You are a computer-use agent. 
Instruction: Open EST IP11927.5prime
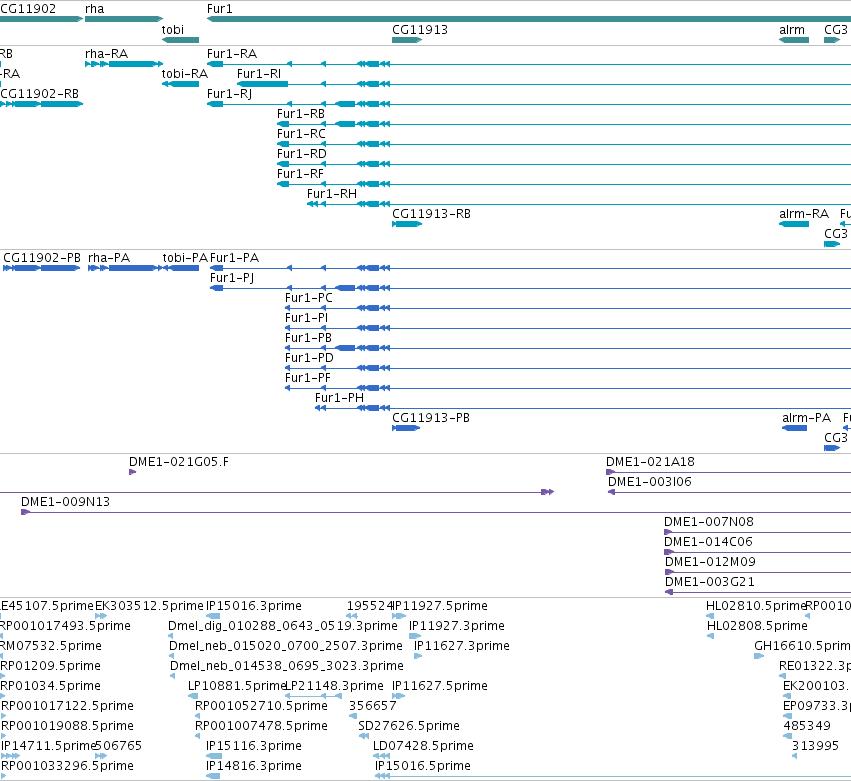(440, 607)
